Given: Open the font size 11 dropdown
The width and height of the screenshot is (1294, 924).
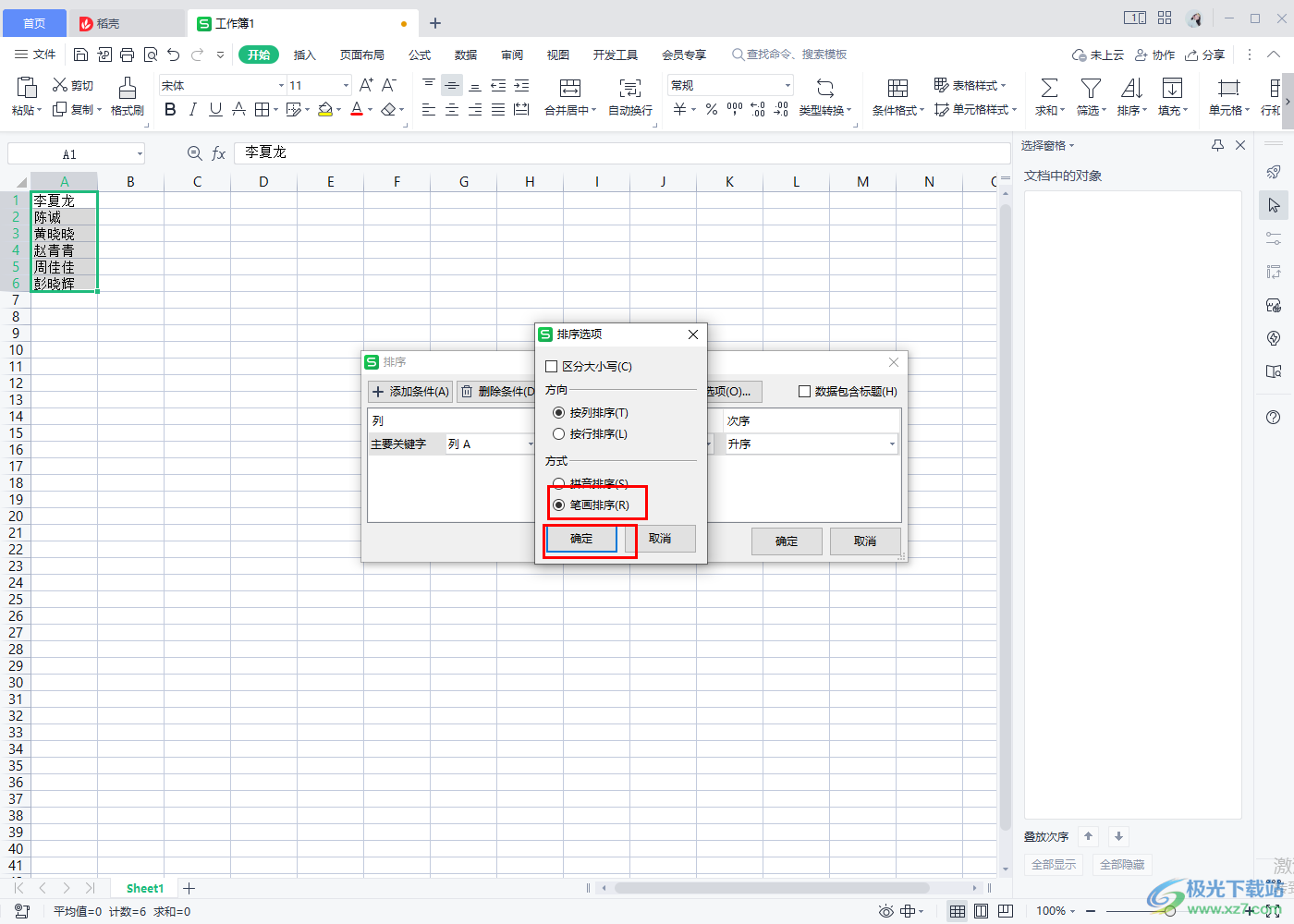Looking at the screenshot, I should (346, 85).
